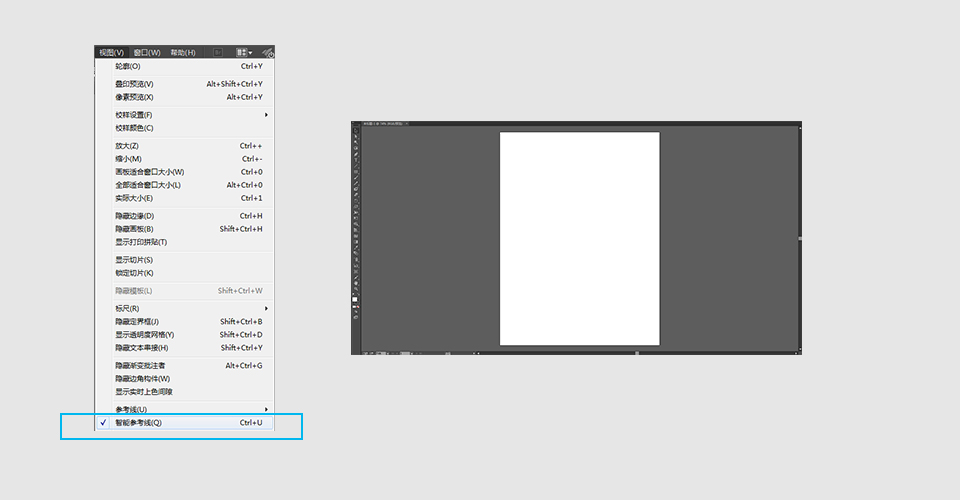Click 实际大小(E) menu item
Viewport: 960px width, 500px height.
pos(134,198)
